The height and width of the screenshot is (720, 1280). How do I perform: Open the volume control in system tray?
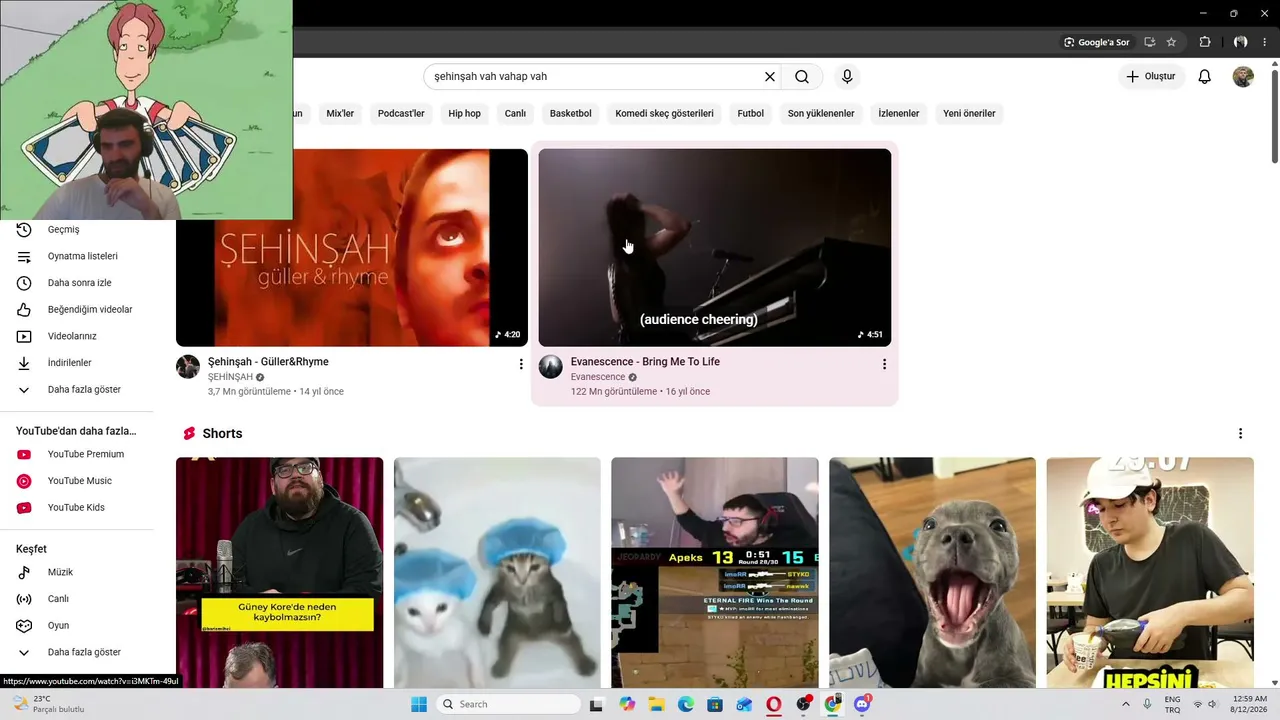click(1214, 704)
